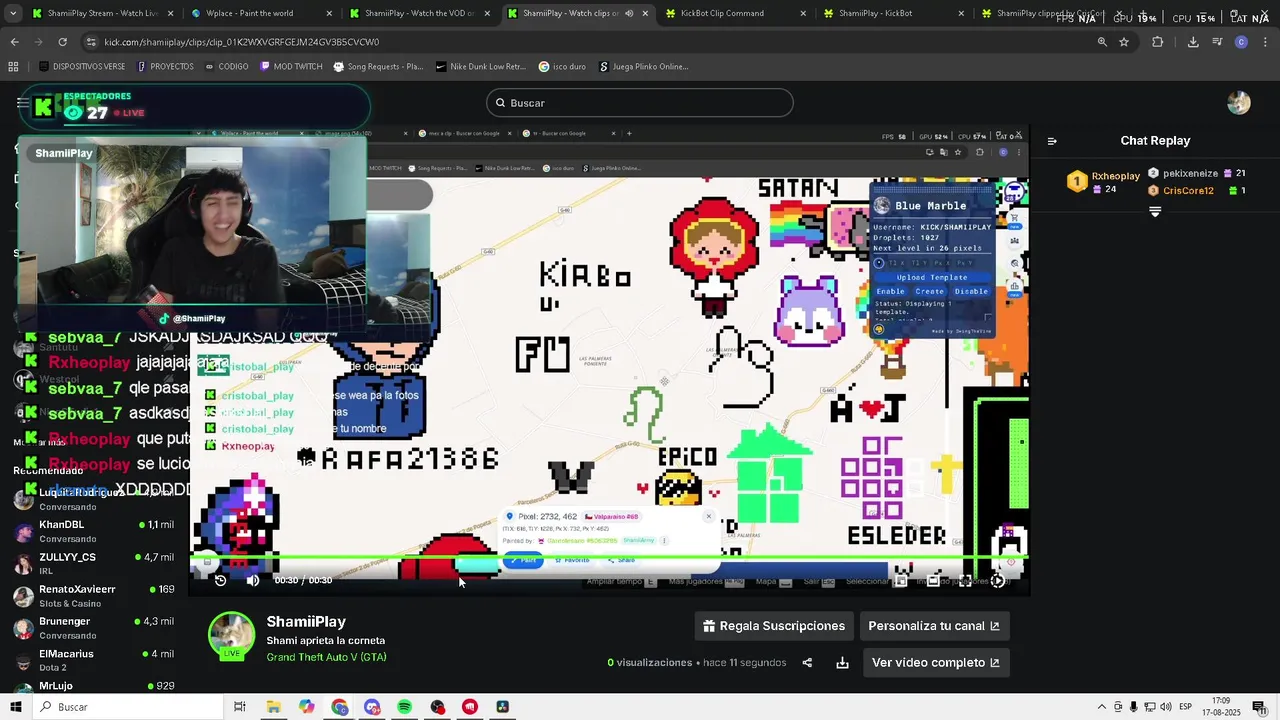Open the media control queue icon in toolbar

pyautogui.click(x=1217, y=42)
